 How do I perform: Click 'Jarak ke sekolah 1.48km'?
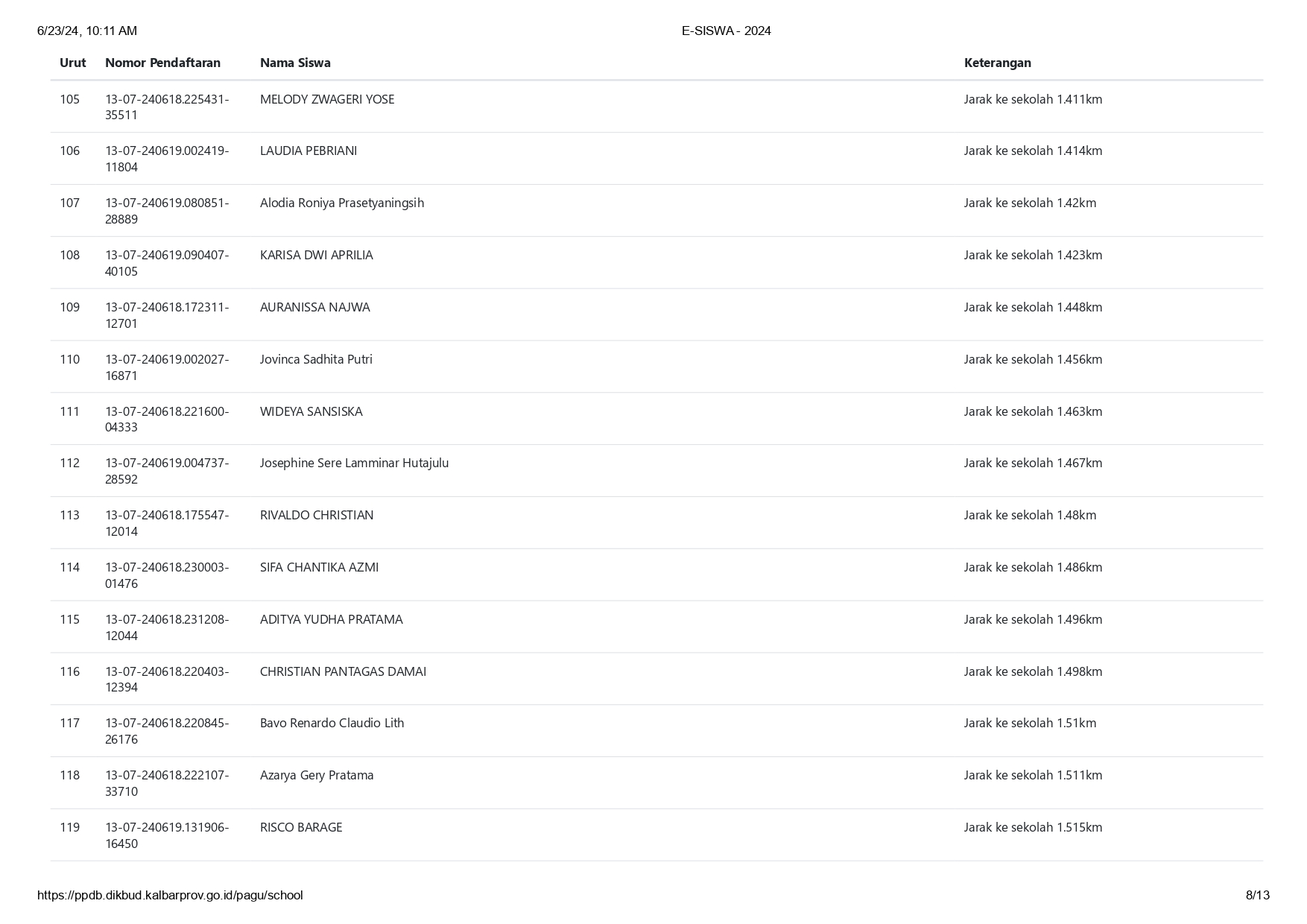[x=1030, y=515]
